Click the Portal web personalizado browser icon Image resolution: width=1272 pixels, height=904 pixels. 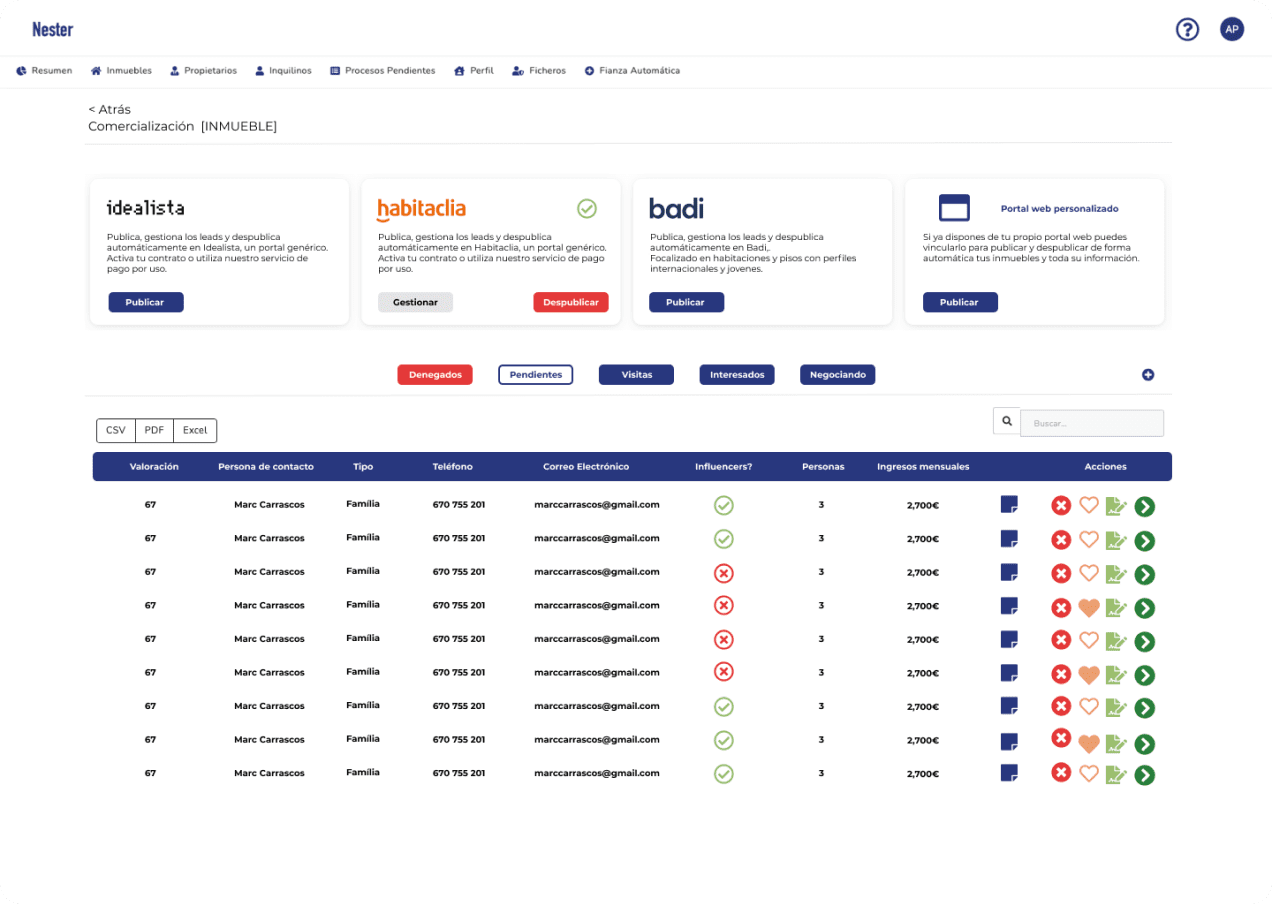pos(954,208)
